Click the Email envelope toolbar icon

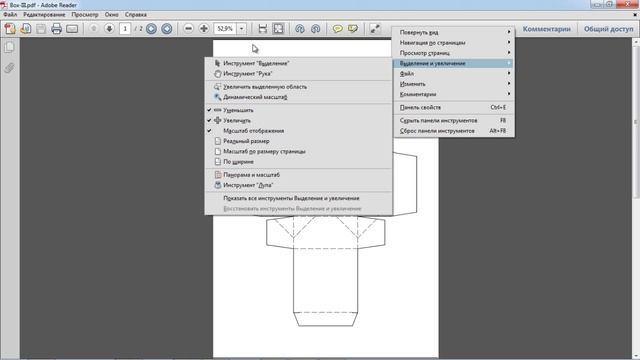click(x=72, y=29)
